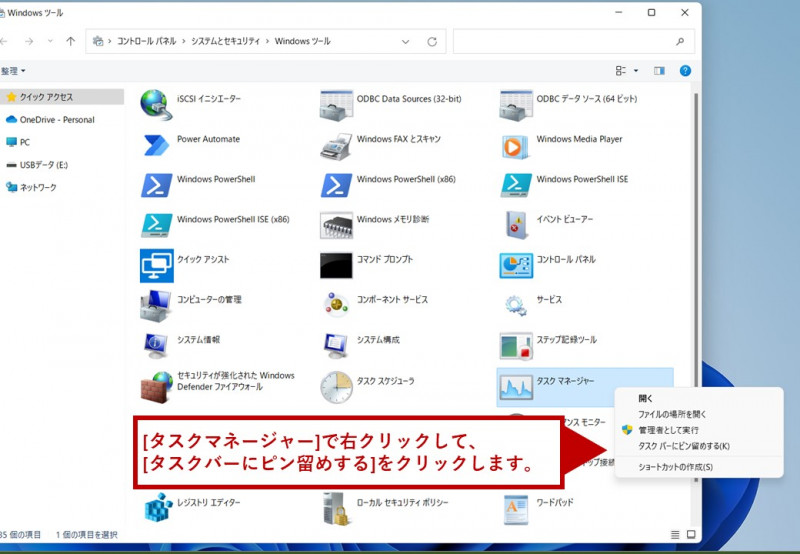Select the ワードパッド icon

coord(515,509)
